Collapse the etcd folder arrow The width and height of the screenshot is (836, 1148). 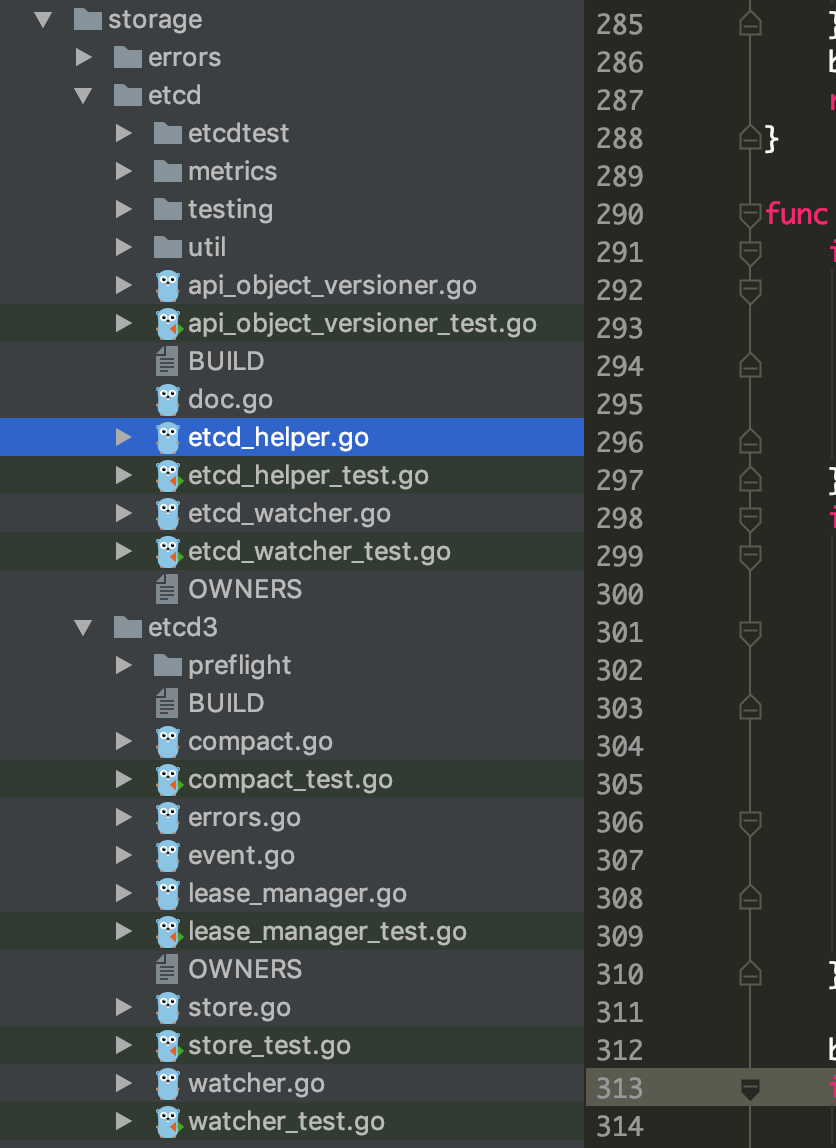click(83, 95)
